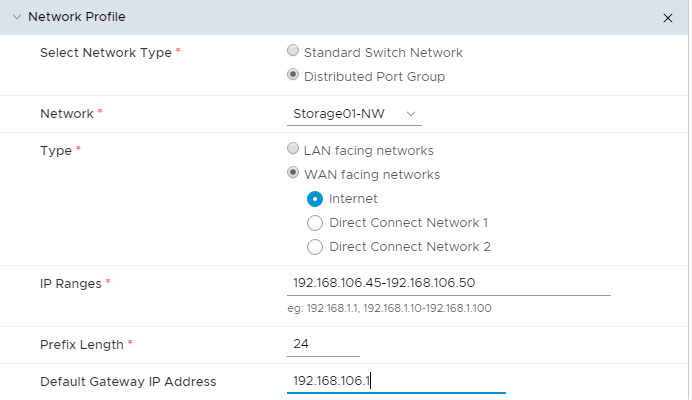Click the IP range example hint text
Screen dimensions: 692x400
(x=388, y=308)
